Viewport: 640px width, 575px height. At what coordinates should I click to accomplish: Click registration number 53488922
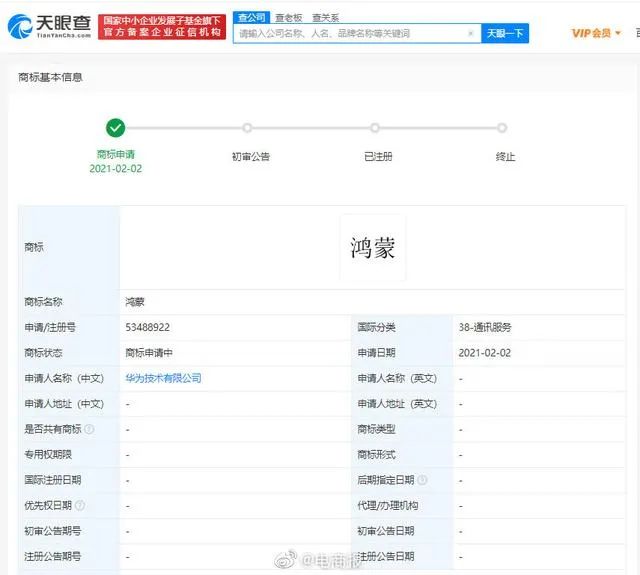click(147, 327)
